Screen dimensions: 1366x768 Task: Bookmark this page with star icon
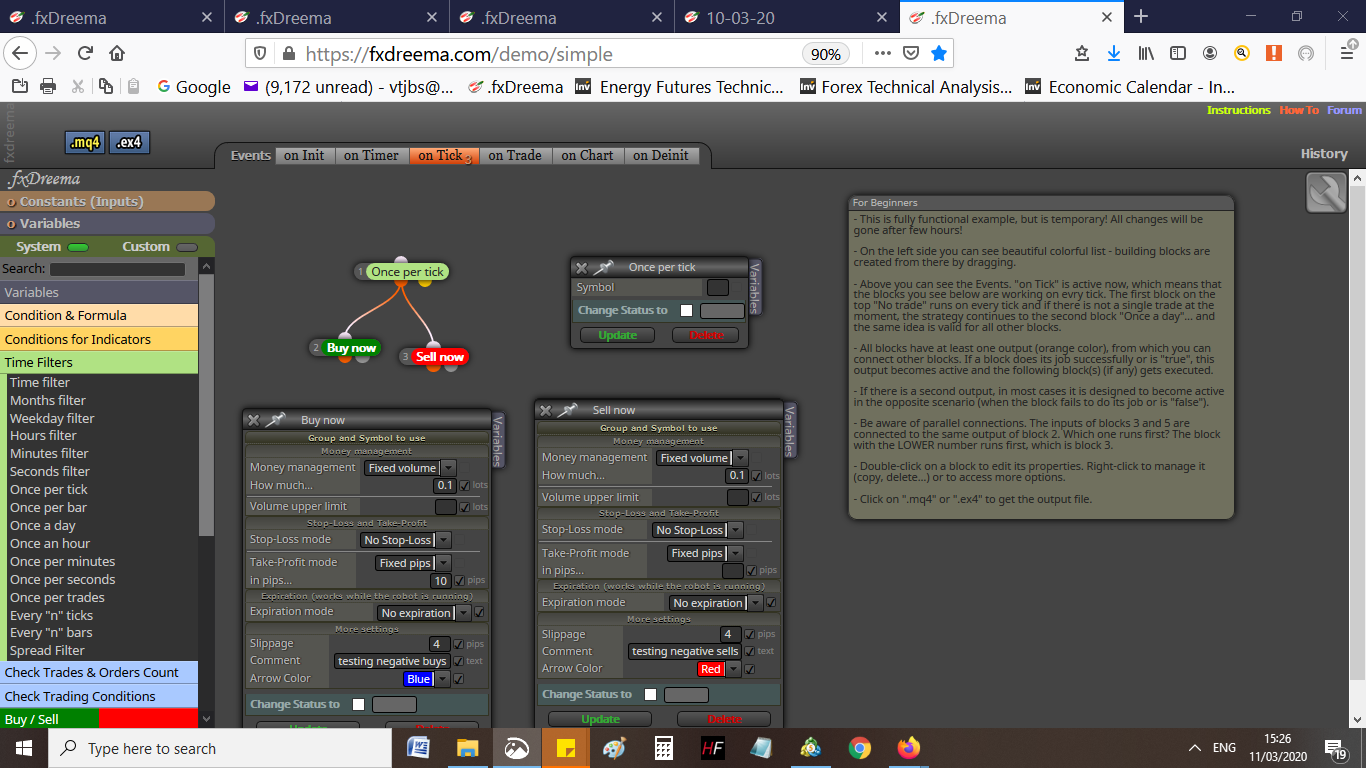tap(939, 54)
